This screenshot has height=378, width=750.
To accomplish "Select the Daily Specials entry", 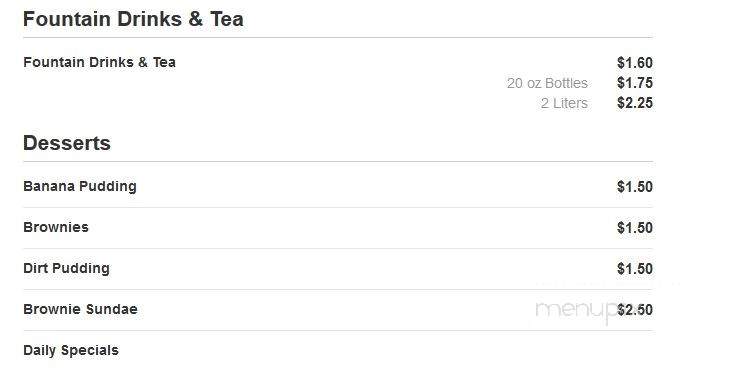I will pyautogui.click(x=71, y=351).
